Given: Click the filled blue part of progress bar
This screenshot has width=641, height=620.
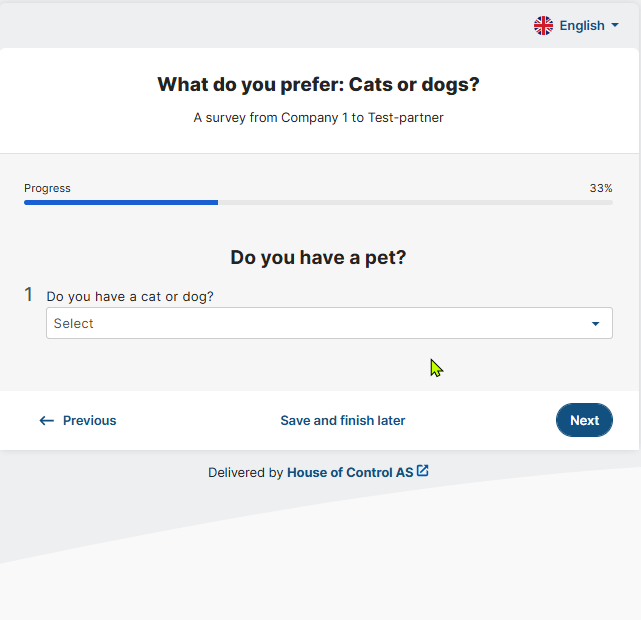Looking at the screenshot, I should pos(120,202).
